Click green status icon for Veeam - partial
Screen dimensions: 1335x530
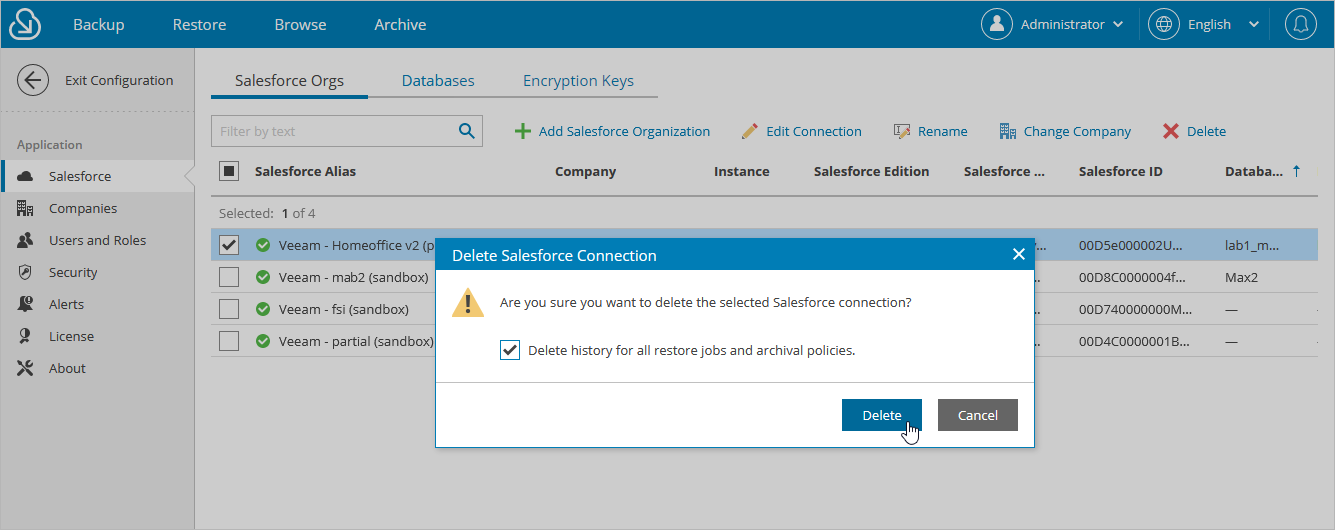(x=263, y=341)
